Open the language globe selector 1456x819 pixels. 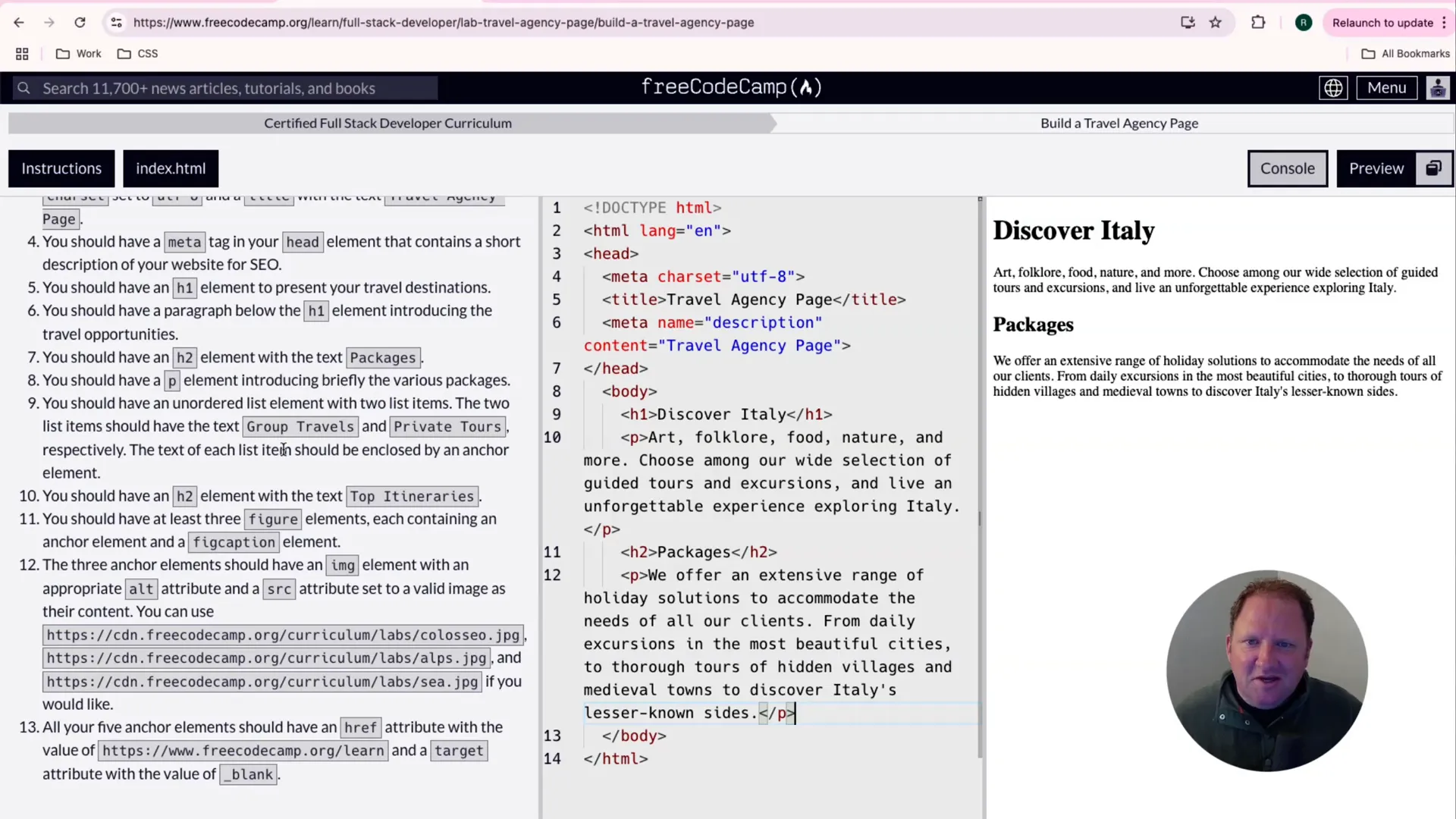pos(1333,88)
